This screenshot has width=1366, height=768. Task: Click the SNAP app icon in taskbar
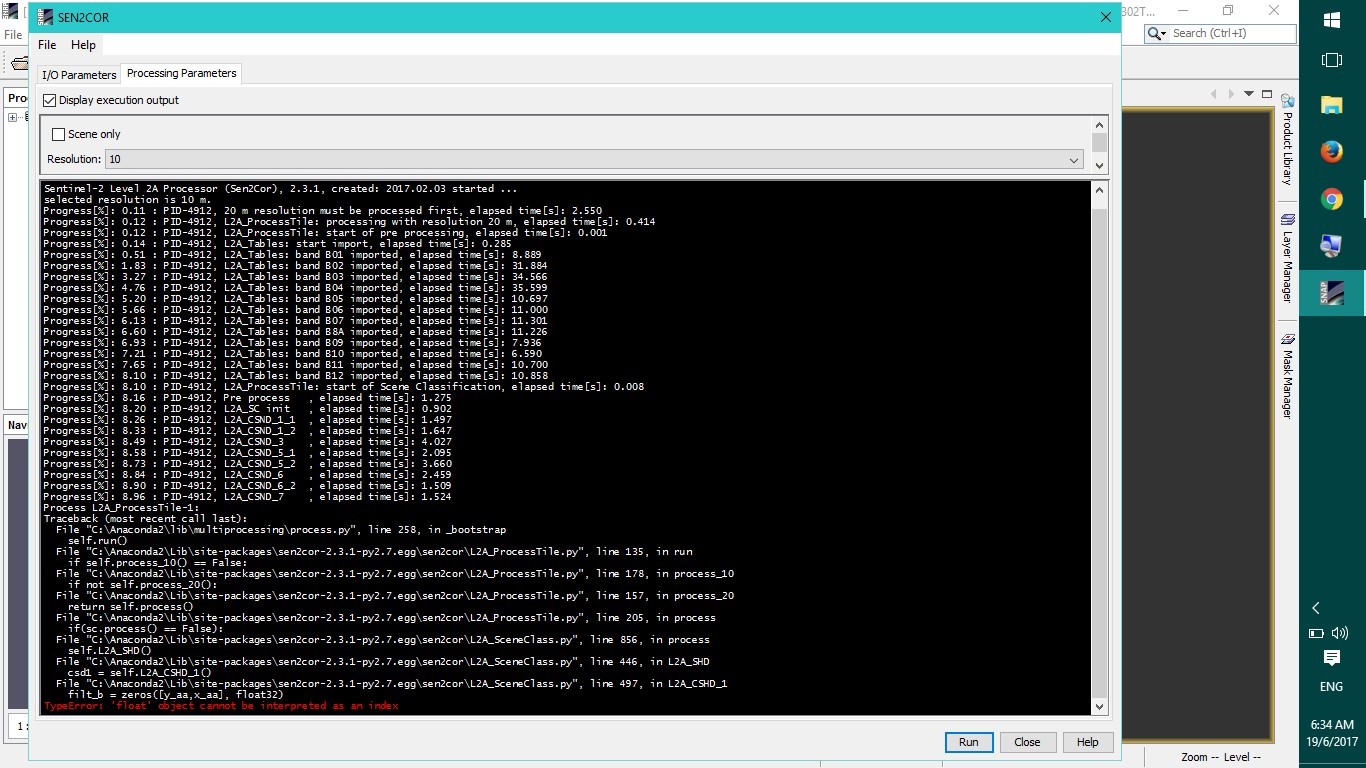tap(1331, 293)
